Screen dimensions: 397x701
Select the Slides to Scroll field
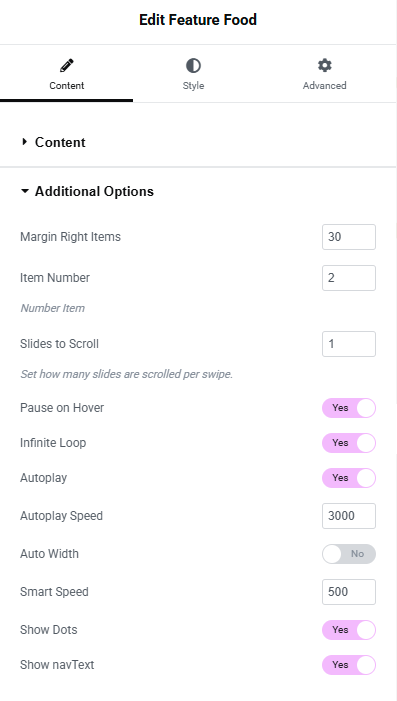(x=349, y=344)
